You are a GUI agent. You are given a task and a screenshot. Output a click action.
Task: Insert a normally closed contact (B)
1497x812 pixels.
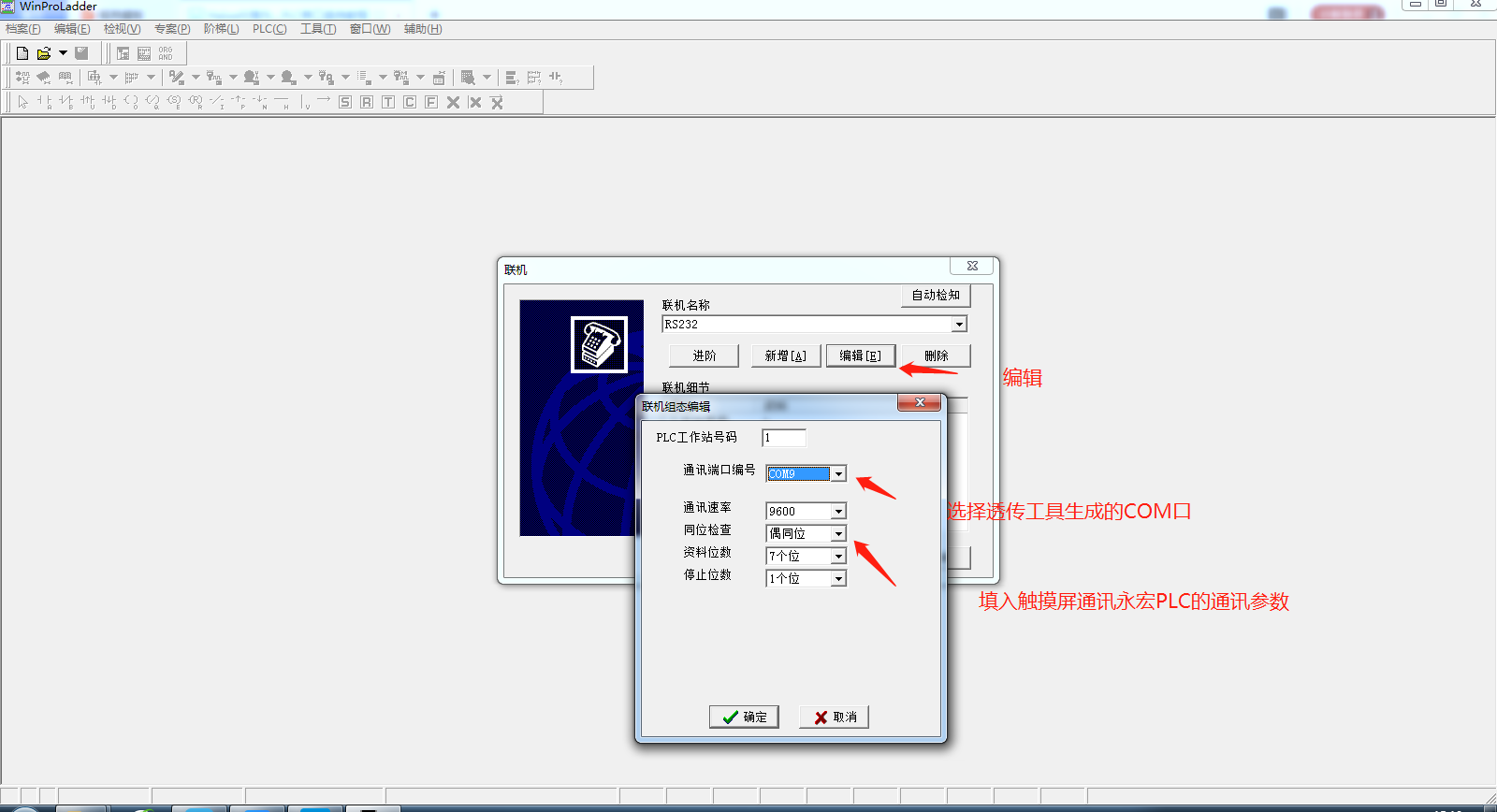(x=65, y=102)
